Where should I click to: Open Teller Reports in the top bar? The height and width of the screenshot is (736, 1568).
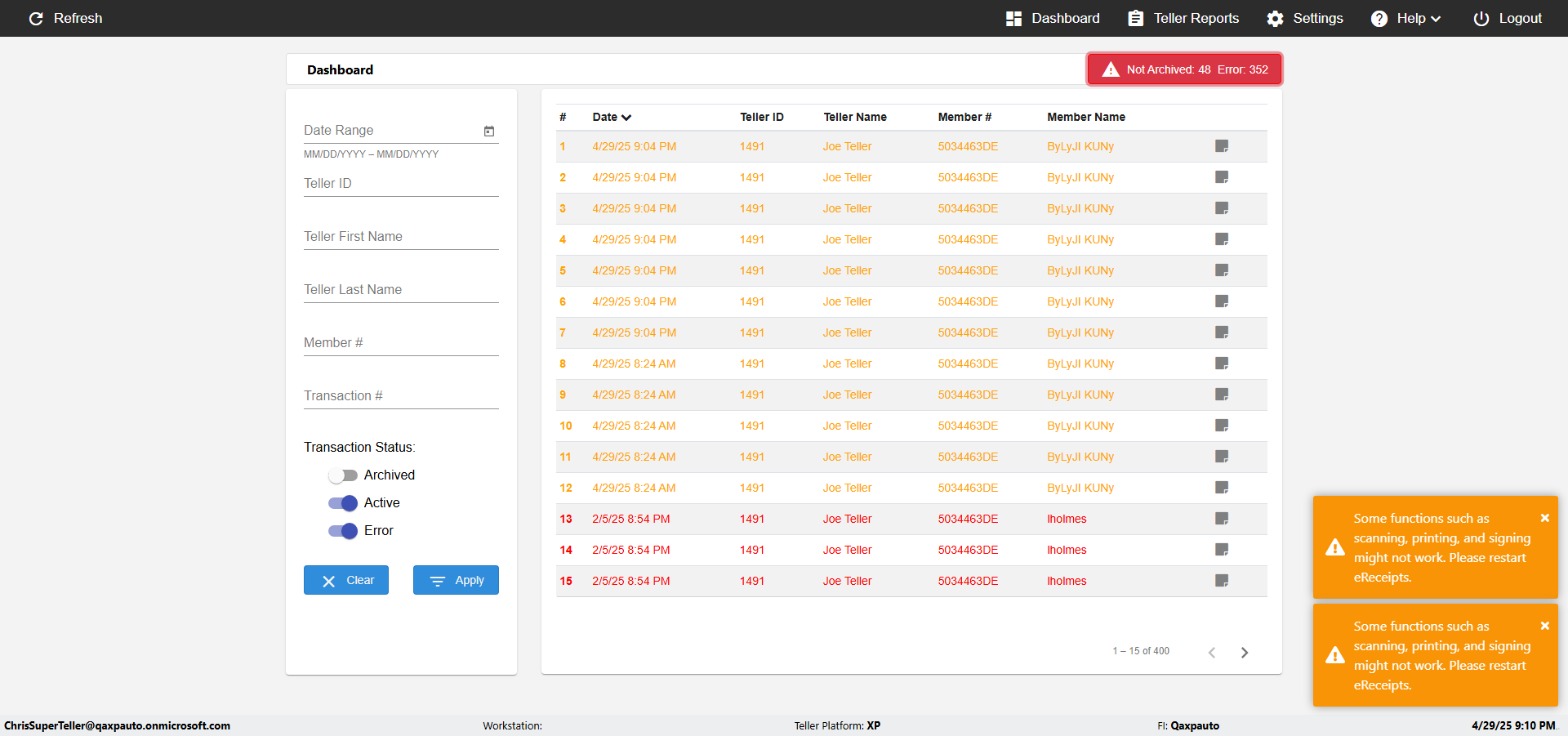click(1183, 18)
